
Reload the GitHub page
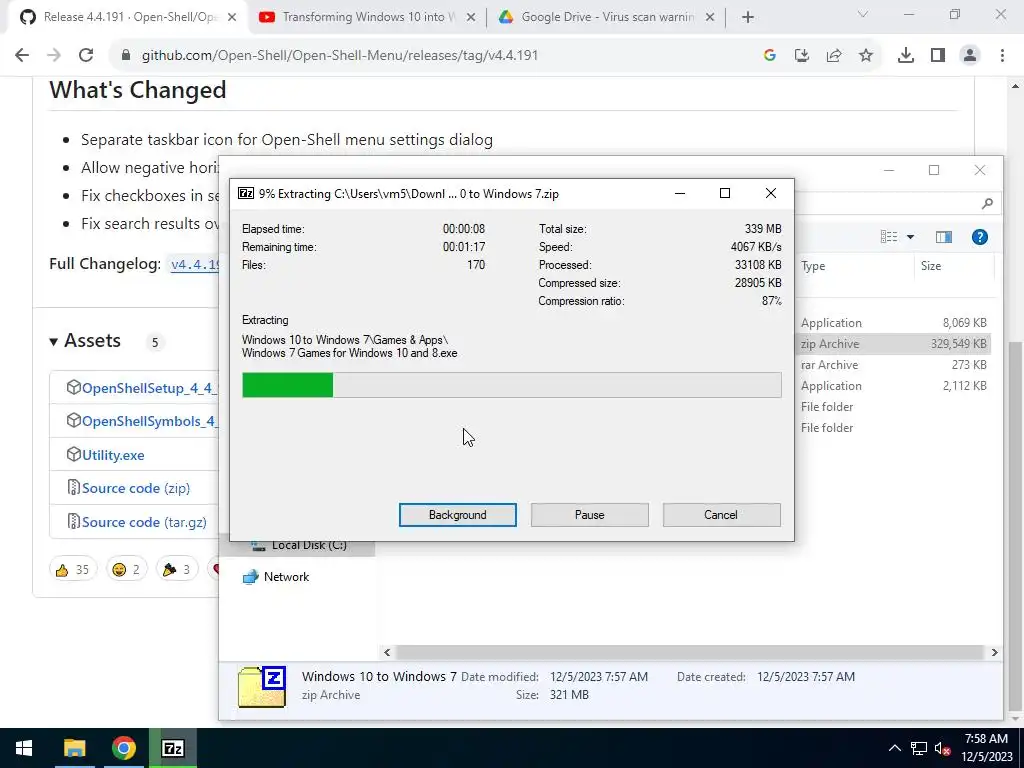86,56
